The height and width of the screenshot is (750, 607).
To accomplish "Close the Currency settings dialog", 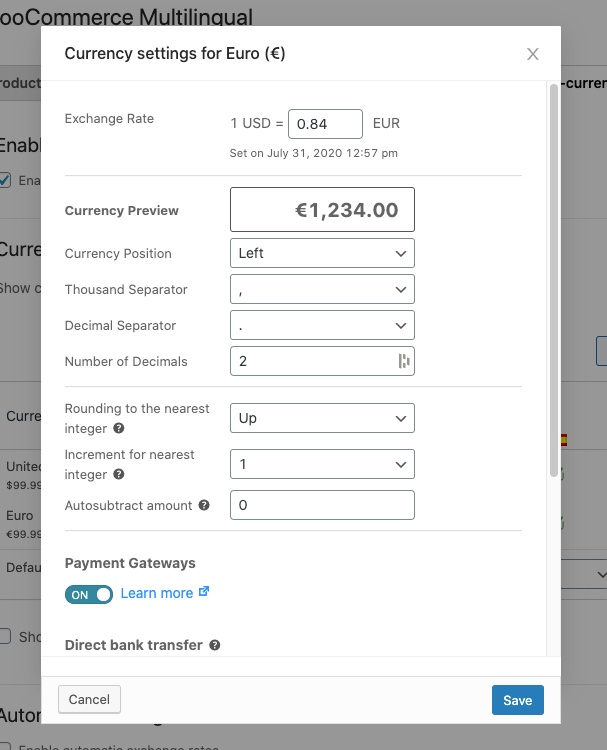I will click(533, 54).
